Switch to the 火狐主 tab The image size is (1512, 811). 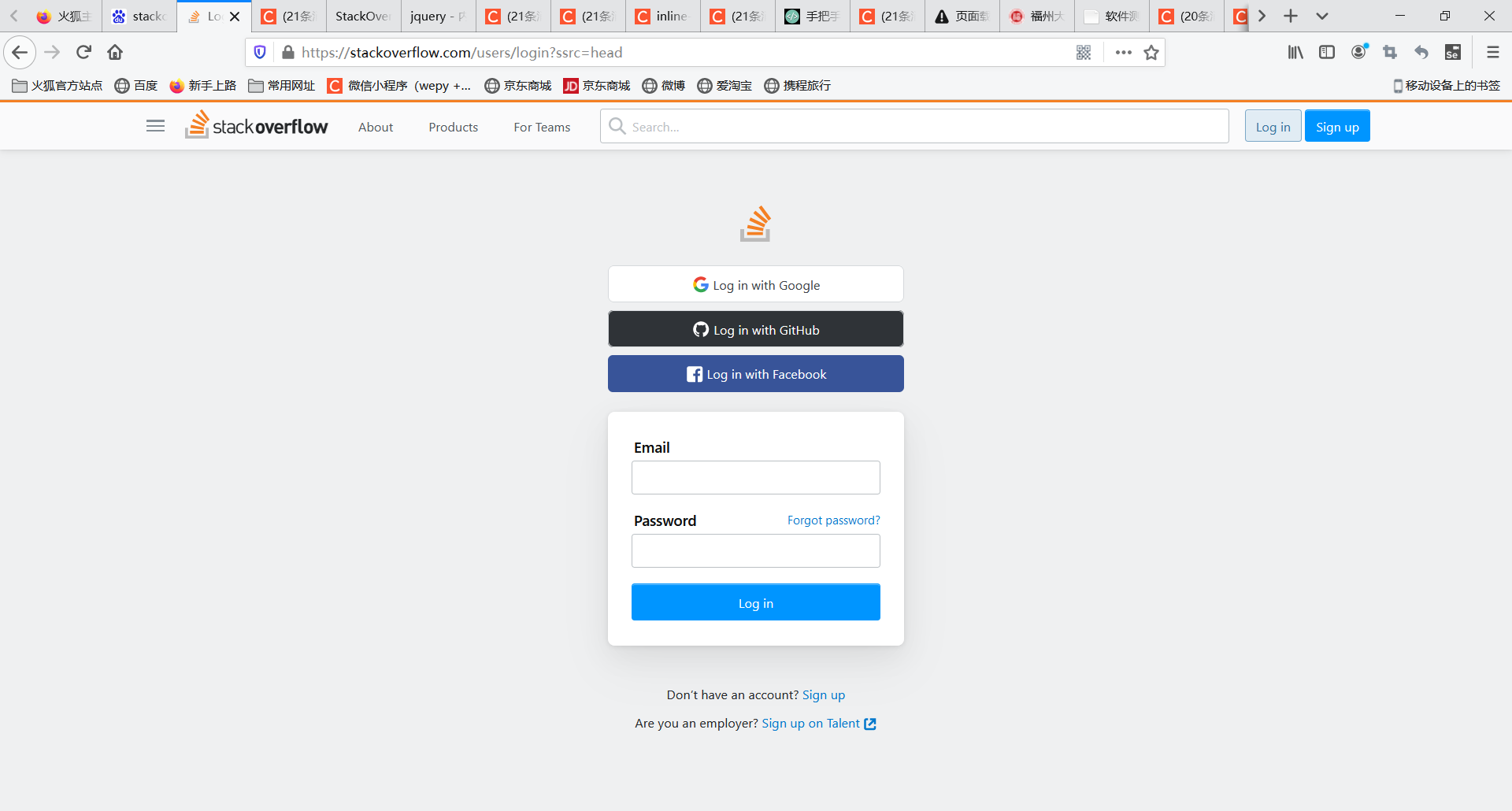pos(65,17)
